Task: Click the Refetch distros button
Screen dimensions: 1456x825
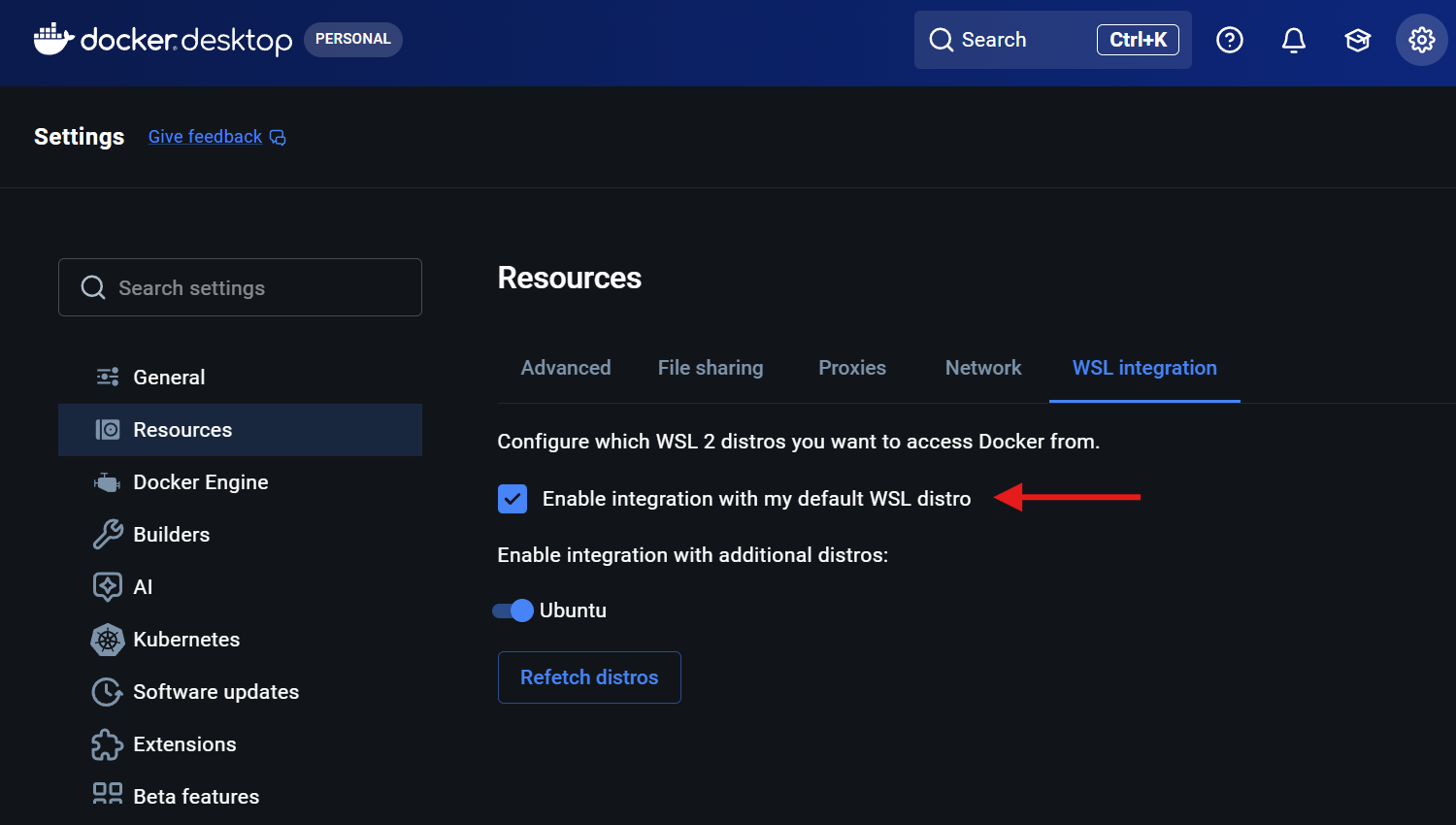Action: click(589, 677)
